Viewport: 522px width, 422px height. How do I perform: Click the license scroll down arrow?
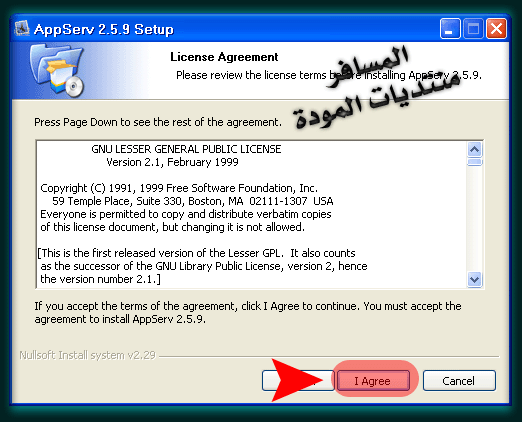(x=474, y=279)
